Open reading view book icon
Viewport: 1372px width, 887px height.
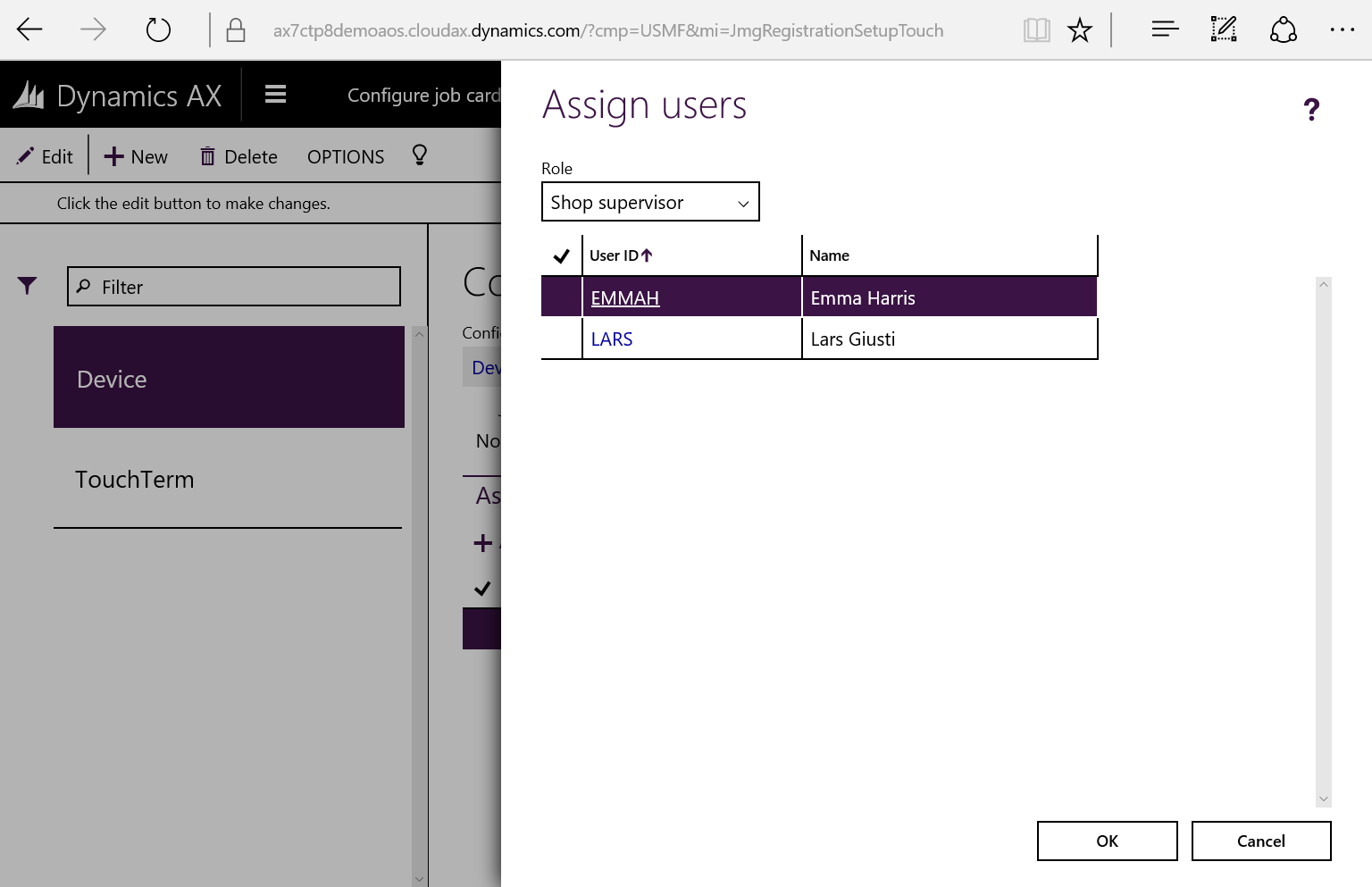pos(1036,30)
